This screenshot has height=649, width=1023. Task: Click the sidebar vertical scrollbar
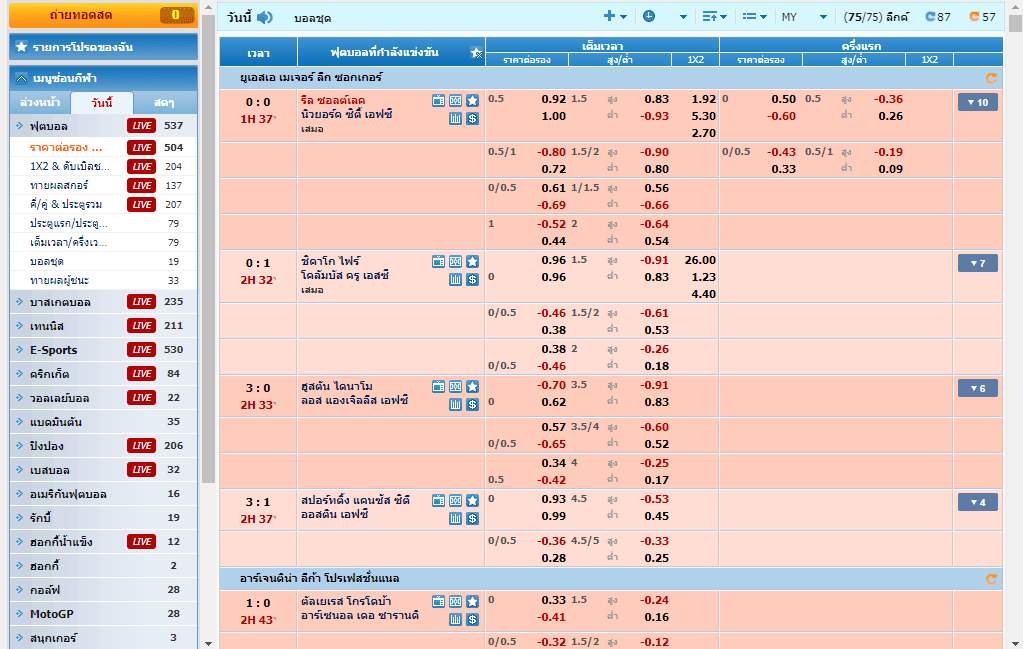tap(208, 248)
